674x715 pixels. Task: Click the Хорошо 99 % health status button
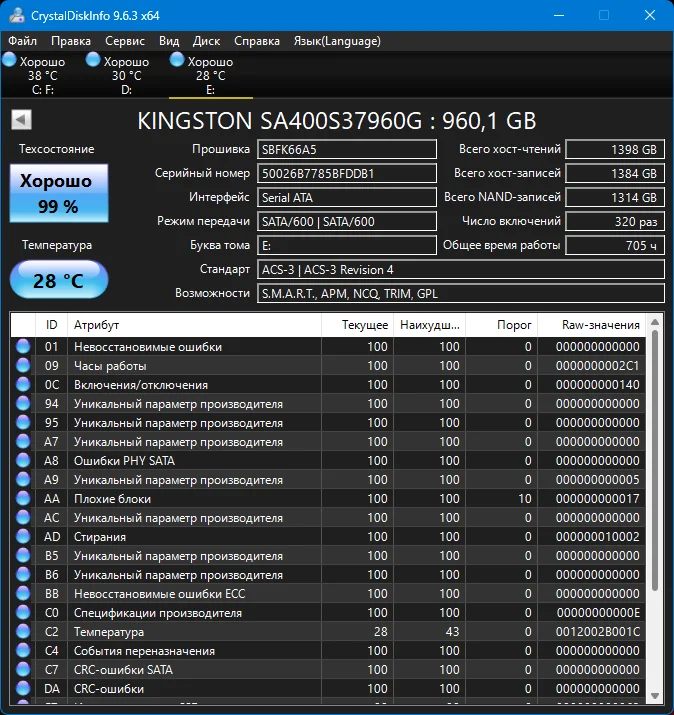(x=59, y=193)
